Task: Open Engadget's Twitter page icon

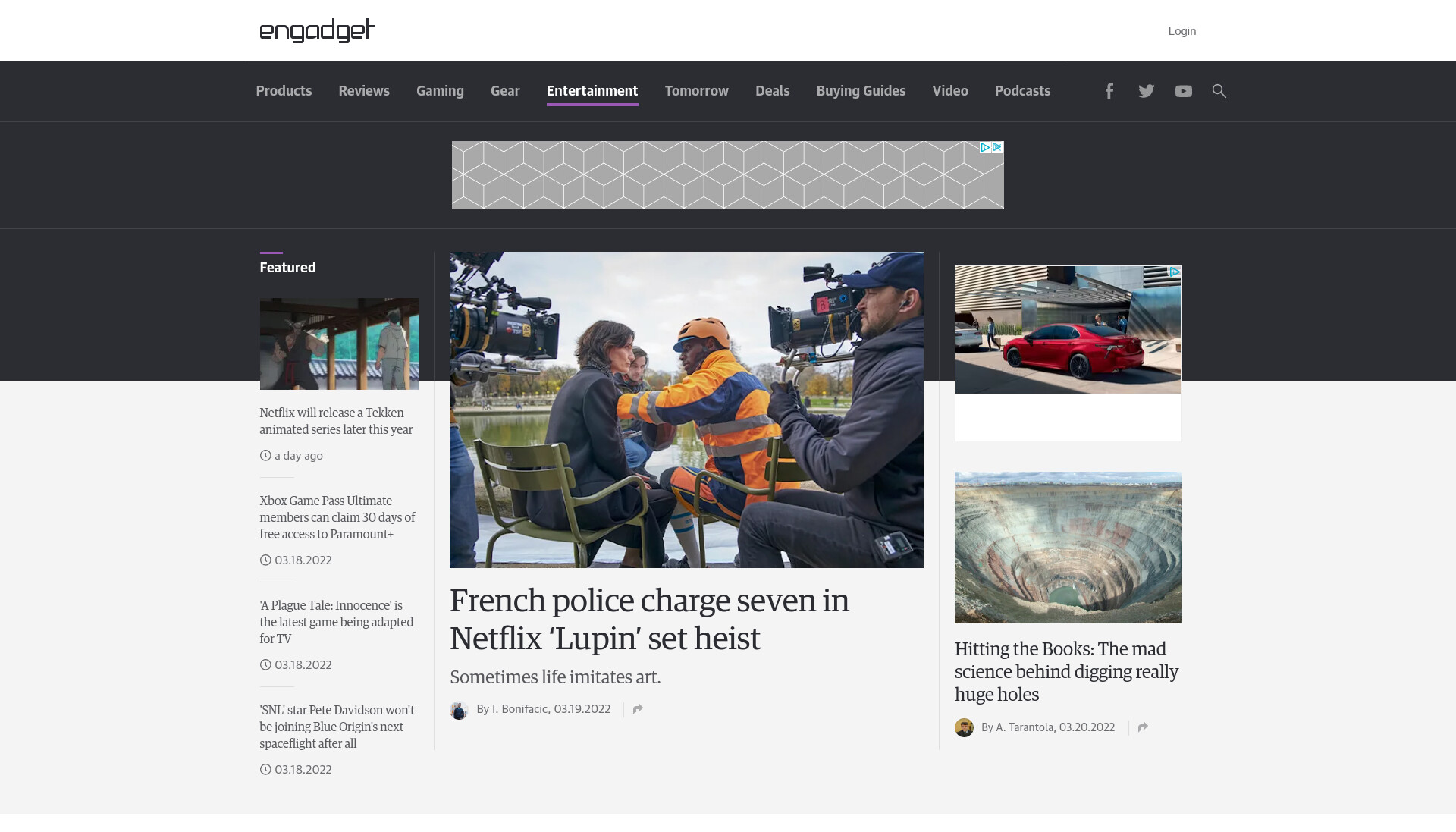Action: tap(1146, 91)
